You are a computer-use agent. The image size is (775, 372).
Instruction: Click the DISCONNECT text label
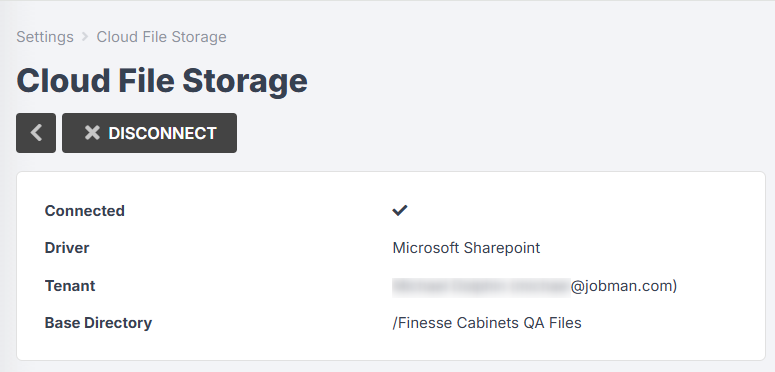[x=163, y=133]
